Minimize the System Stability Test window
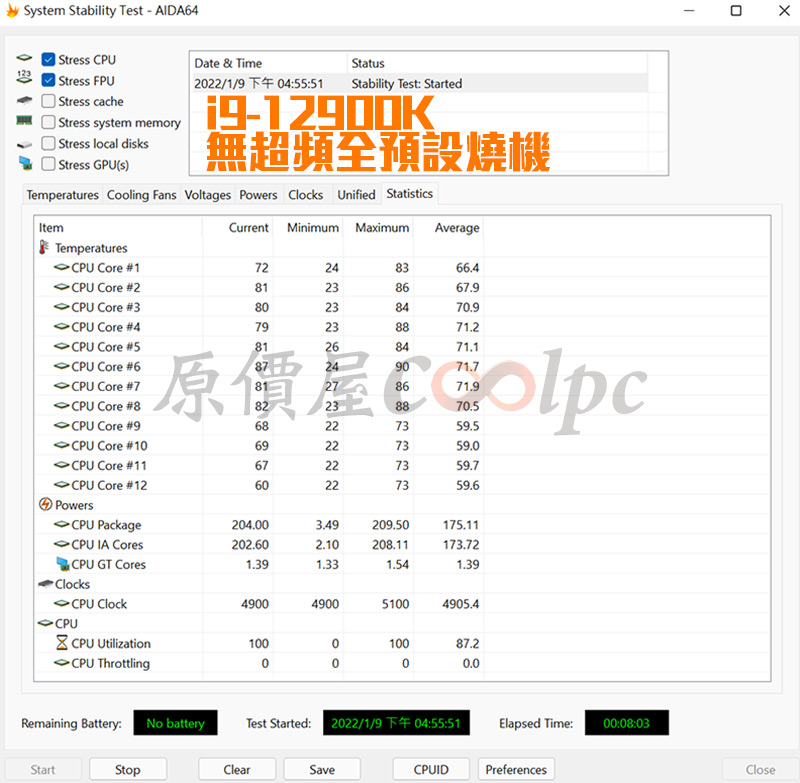 [689, 11]
